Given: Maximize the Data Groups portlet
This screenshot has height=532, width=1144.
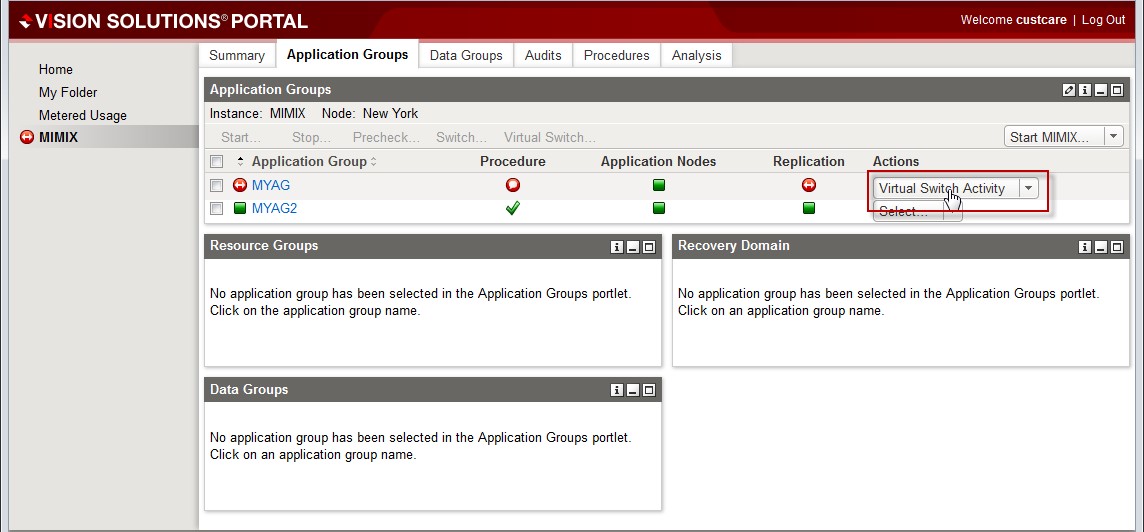Looking at the screenshot, I should point(649,390).
